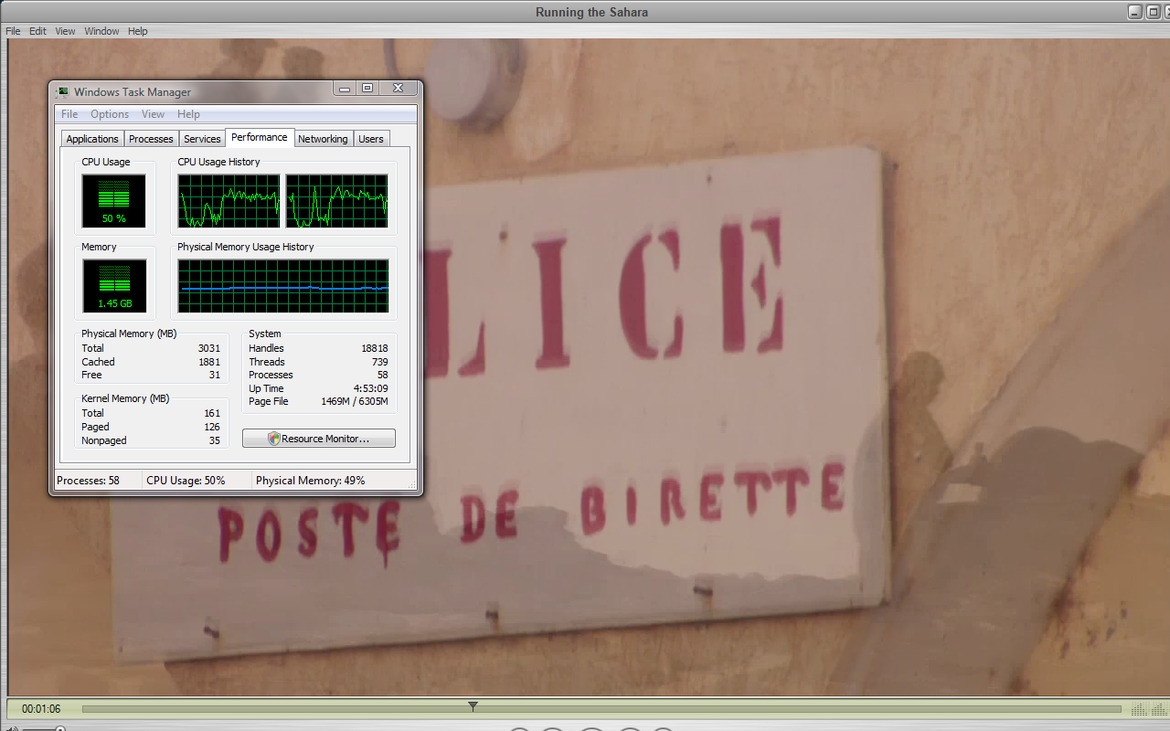Image resolution: width=1170 pixels, height=731 pixels.
Task: Maximize the Windows Task Manager window
Action: tap(367, 88)
